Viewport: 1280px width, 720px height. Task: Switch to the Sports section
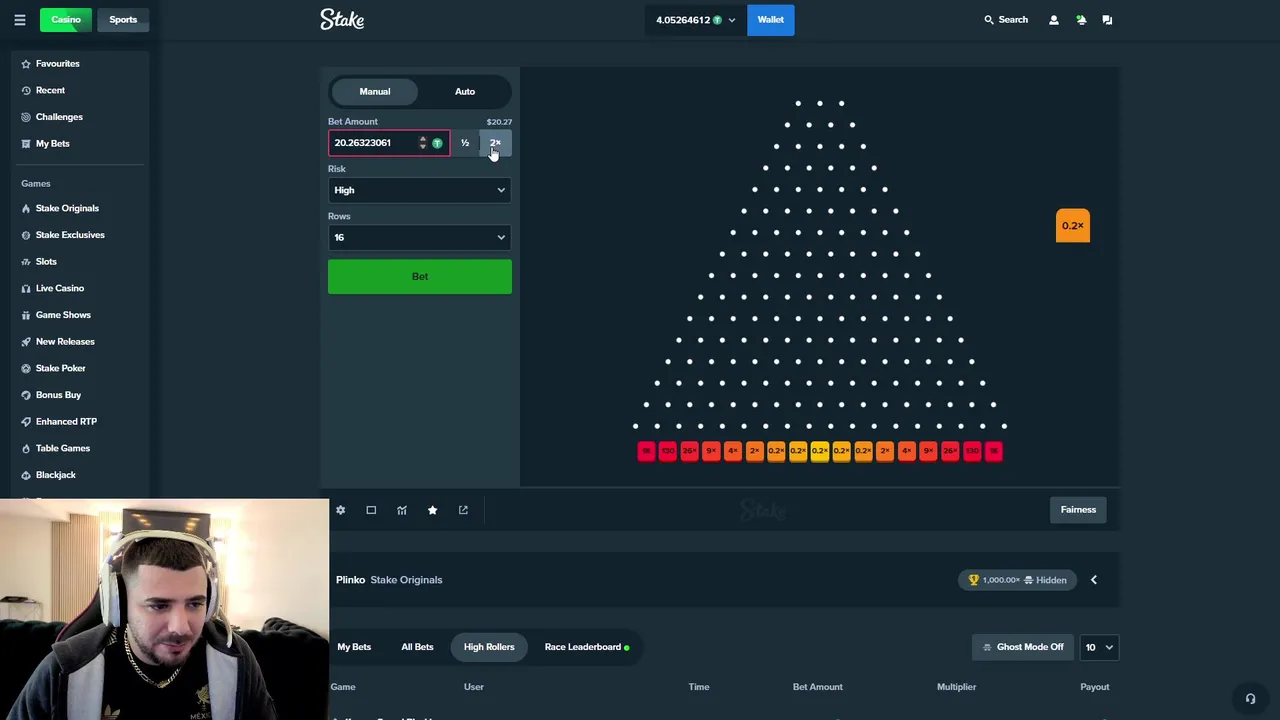click(123, 19)
